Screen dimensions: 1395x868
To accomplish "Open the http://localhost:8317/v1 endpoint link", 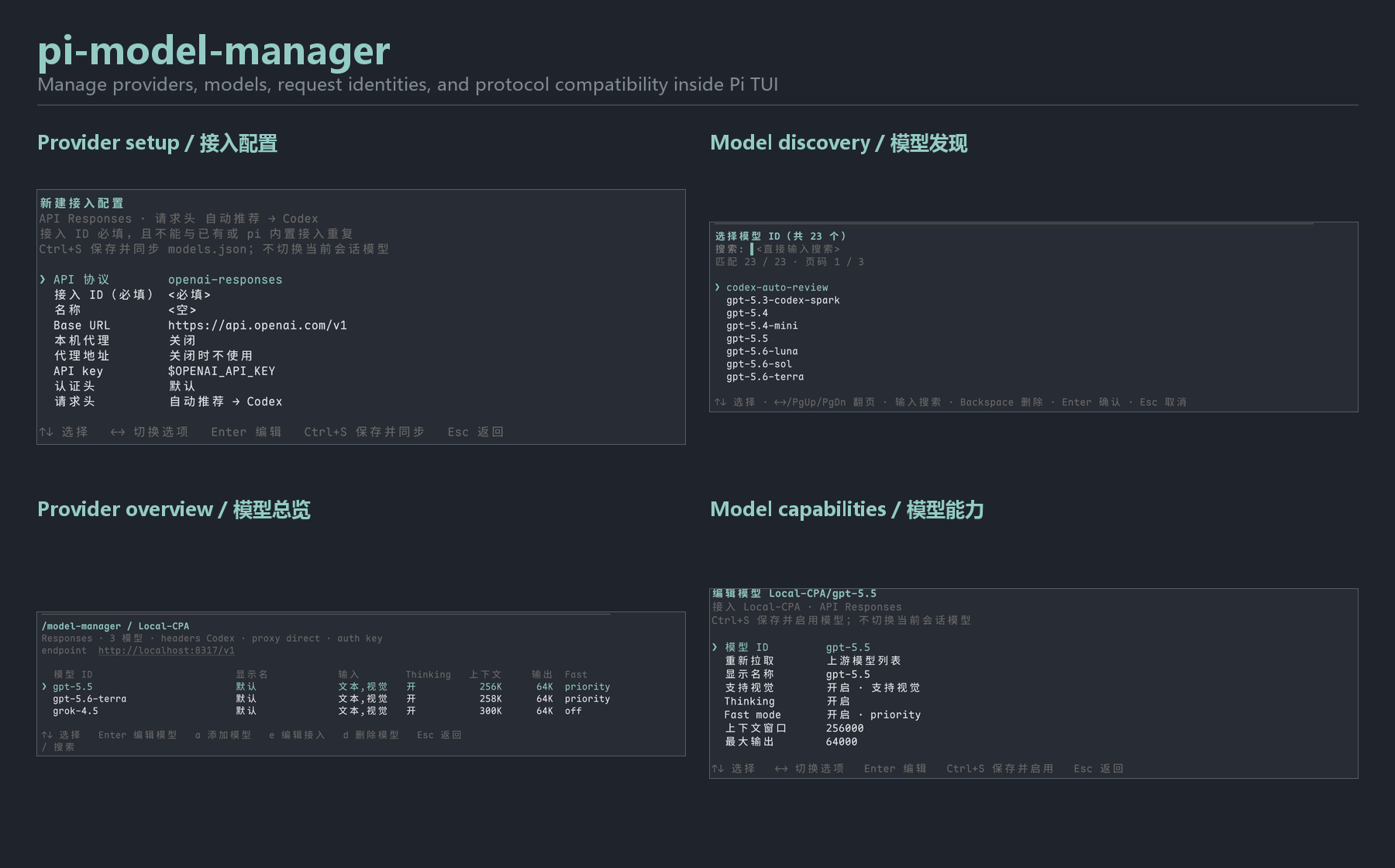I will (166, 650).
